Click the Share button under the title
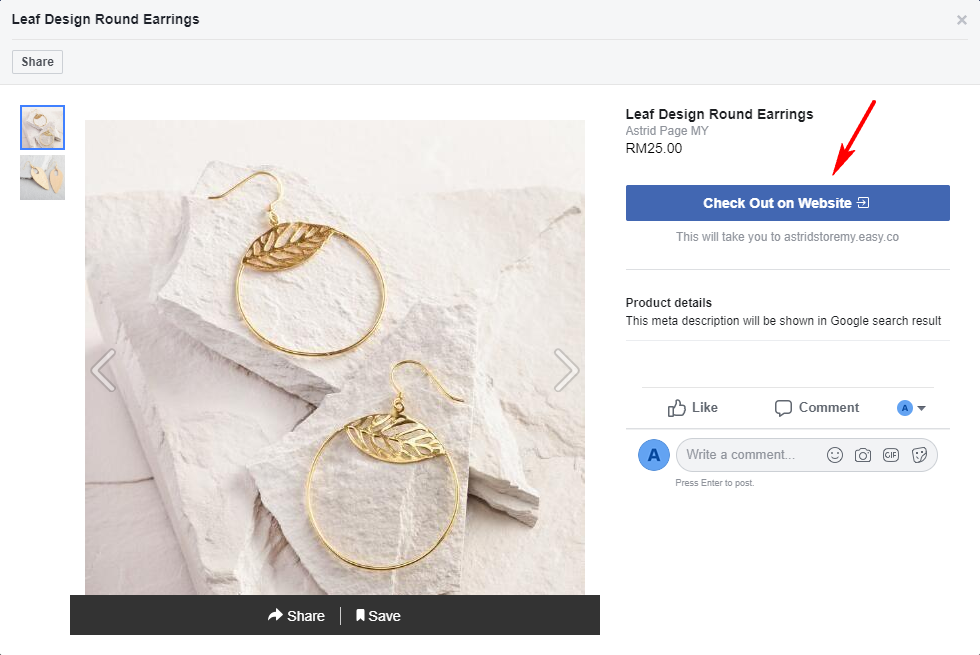The width and height of the screenshot is (980, 655). point(38,62)
